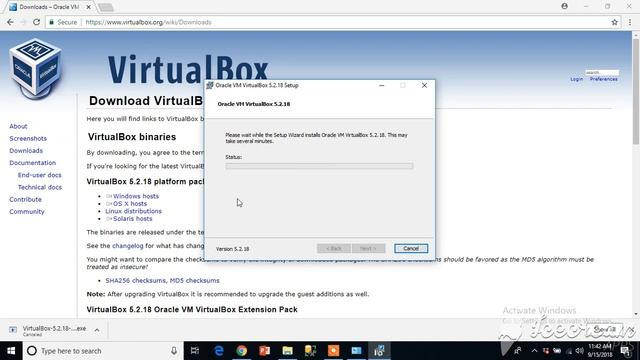Open the Chrome profile icon
The width and height of the screenshot is (640, 360).
[564, 6]
